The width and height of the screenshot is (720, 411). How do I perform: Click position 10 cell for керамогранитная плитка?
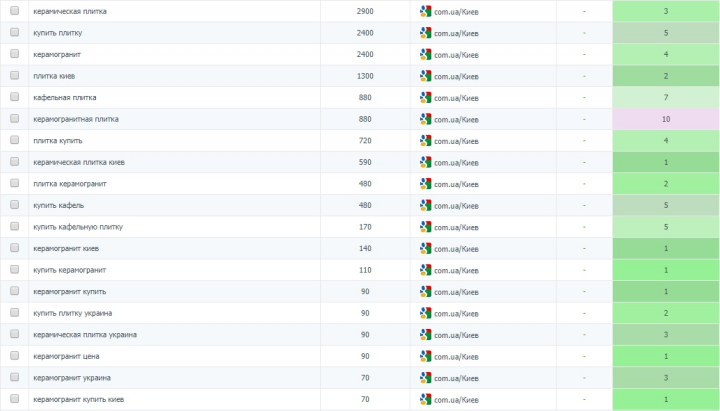pos(666,119)
